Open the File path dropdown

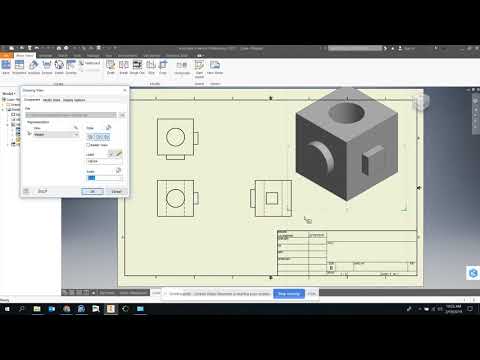(71, 115)
